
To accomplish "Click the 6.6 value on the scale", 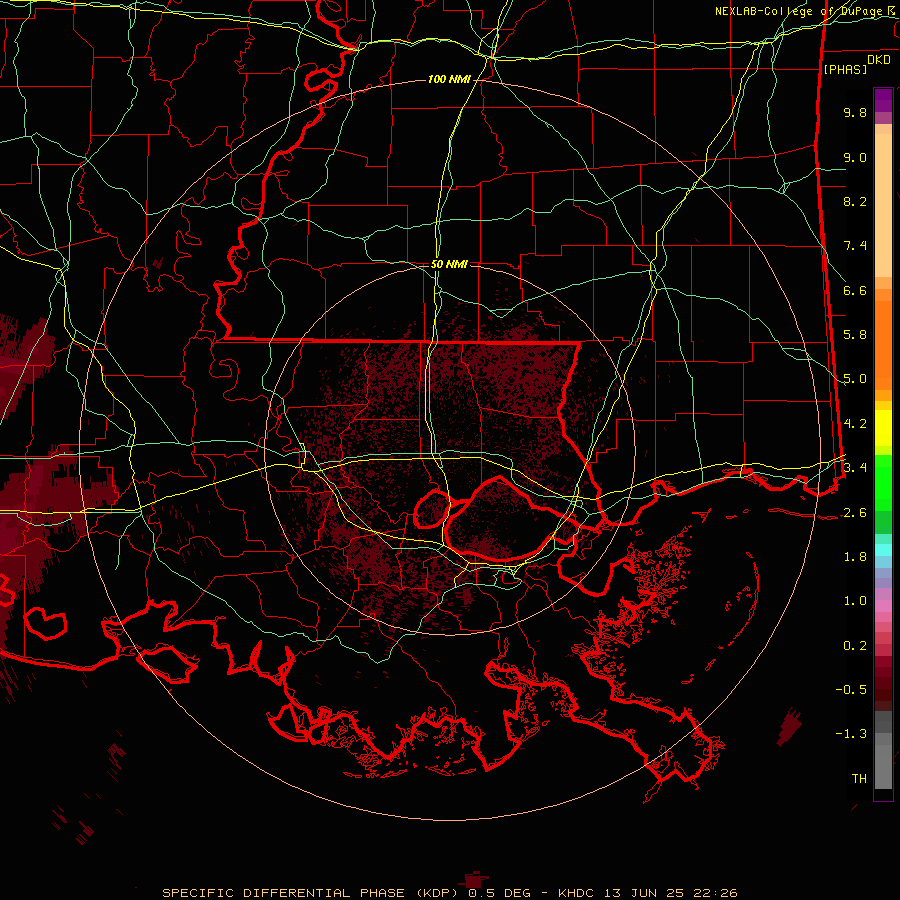I will click(x=855, y=290).
